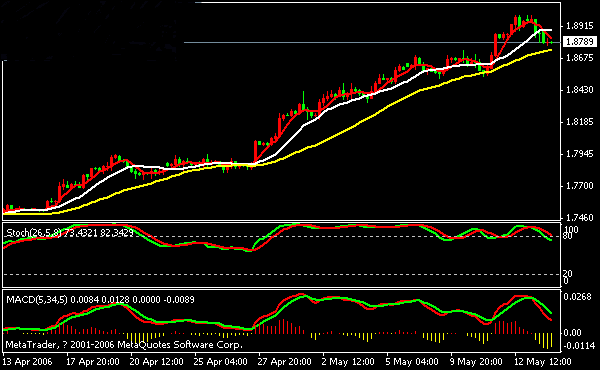The image size is (600, 370).
Task: Click the 1.8430 price axis label
Action: tap(579, 90)
